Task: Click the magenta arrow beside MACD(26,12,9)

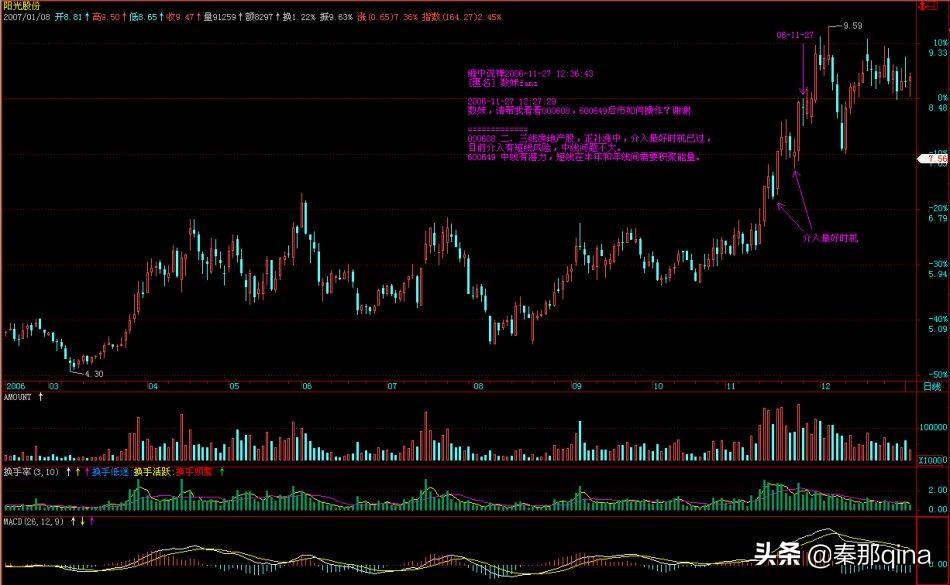Action: tap(93, 522)
